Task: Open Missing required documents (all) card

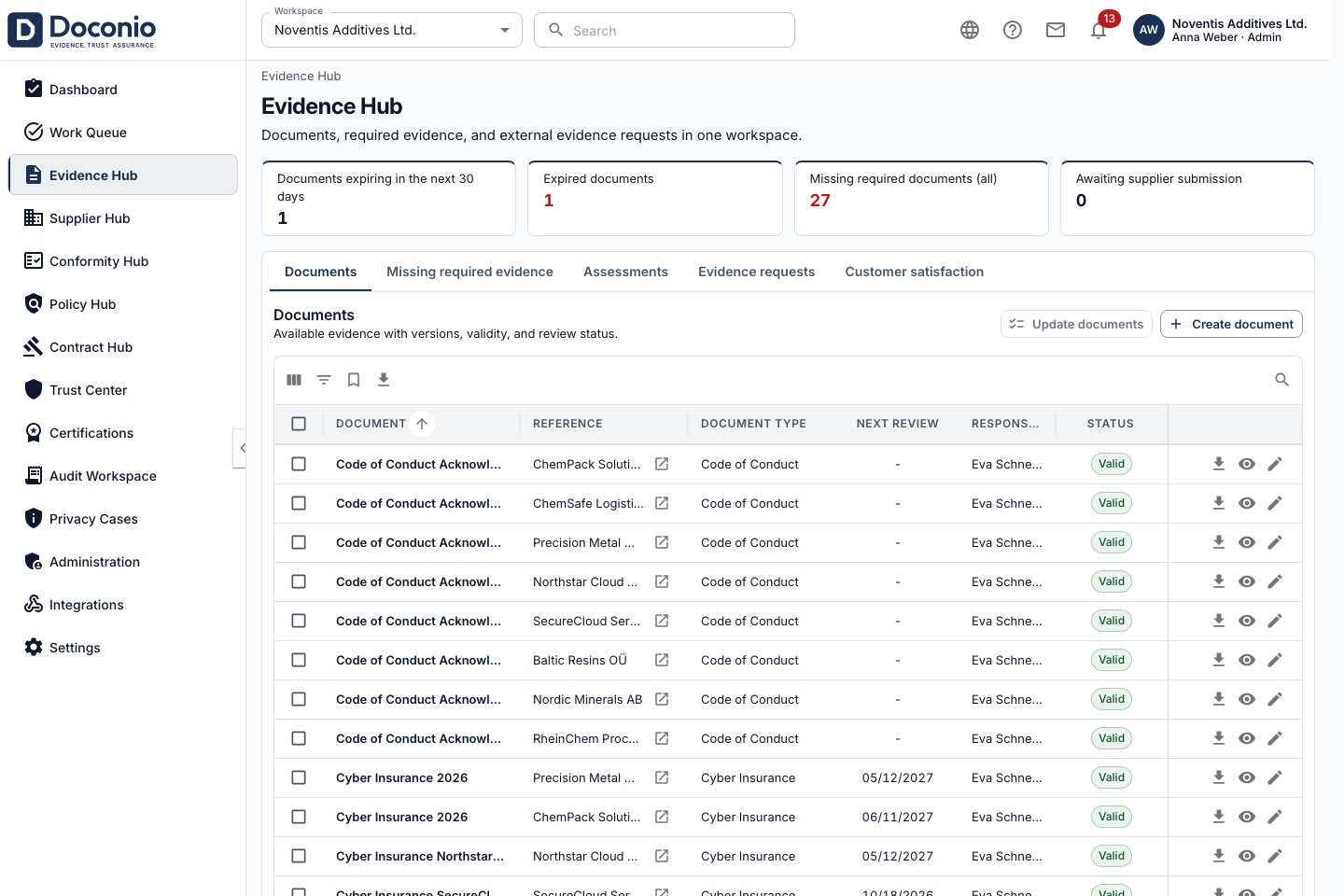Action: (x=921, y=198)
